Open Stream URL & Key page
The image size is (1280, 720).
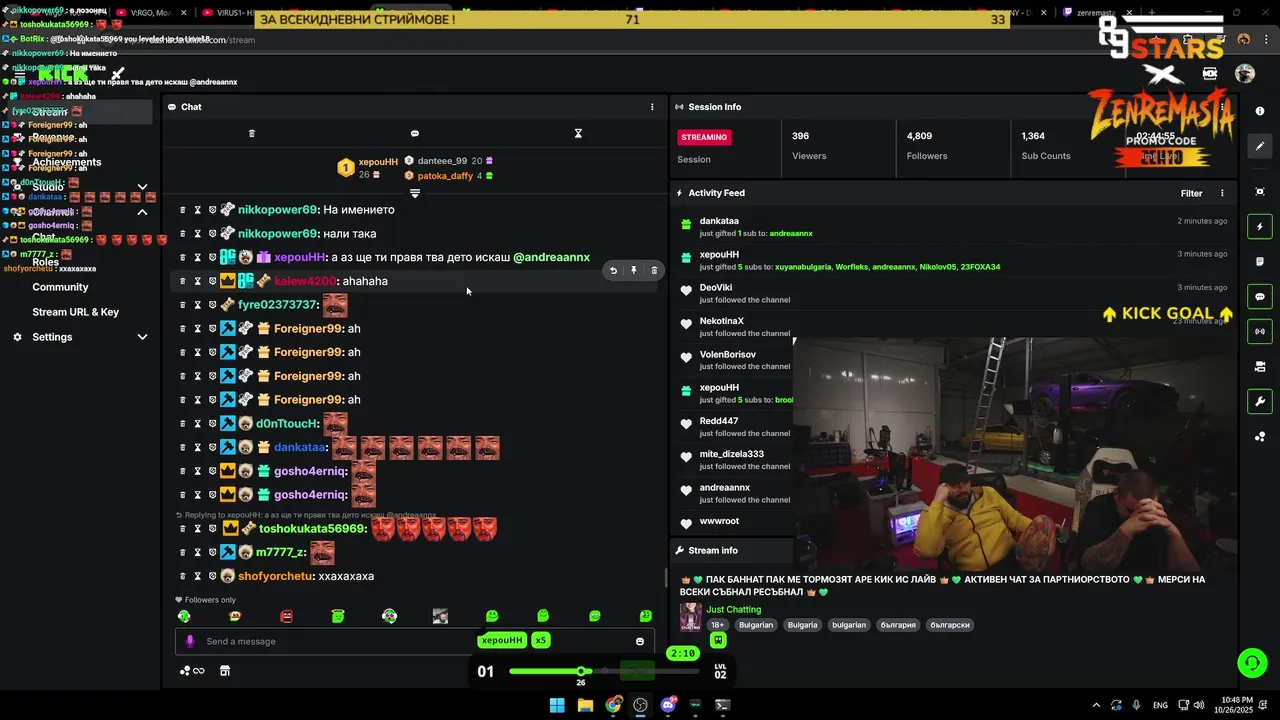pyautogui.click(x=75, y=312)
